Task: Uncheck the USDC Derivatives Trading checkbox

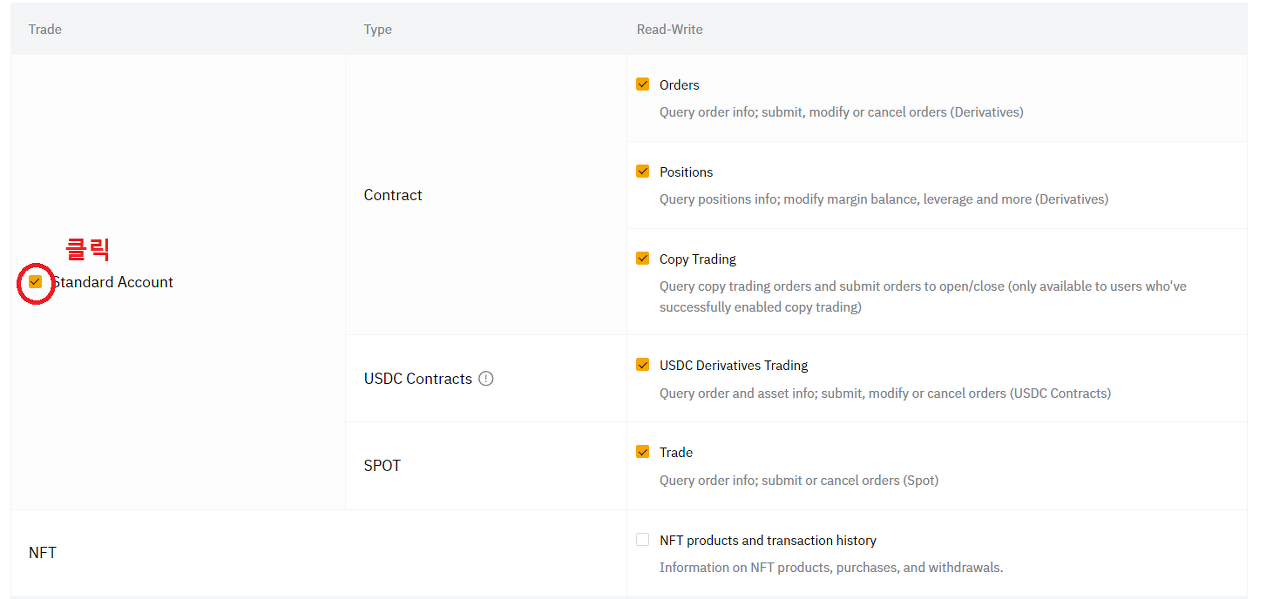Action: (x=642, y=365)
